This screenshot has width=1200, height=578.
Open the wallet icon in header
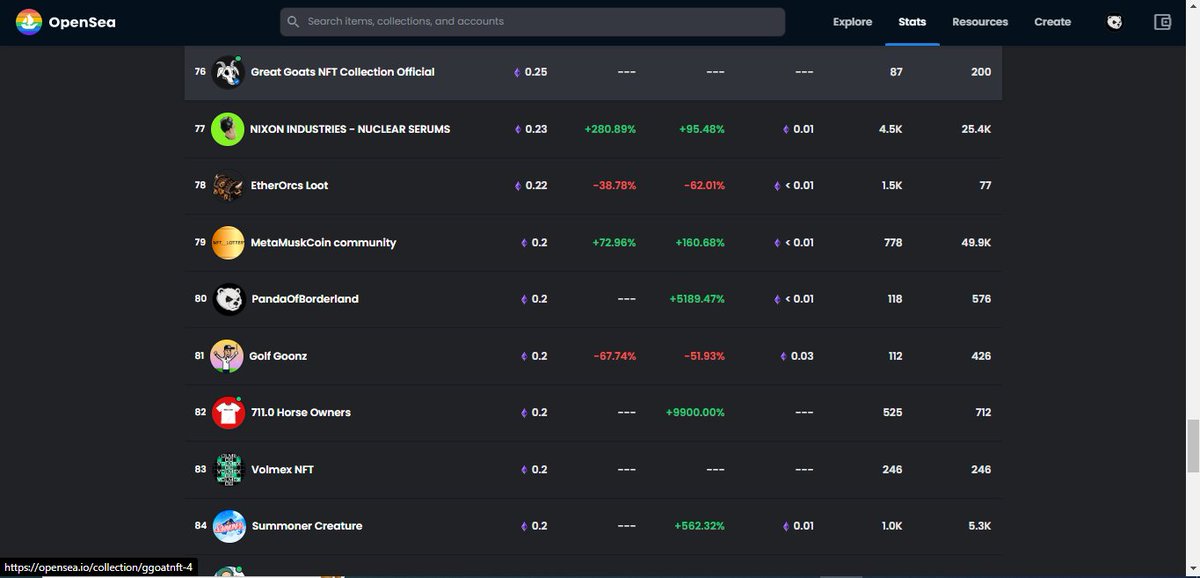click(1162, 22)
